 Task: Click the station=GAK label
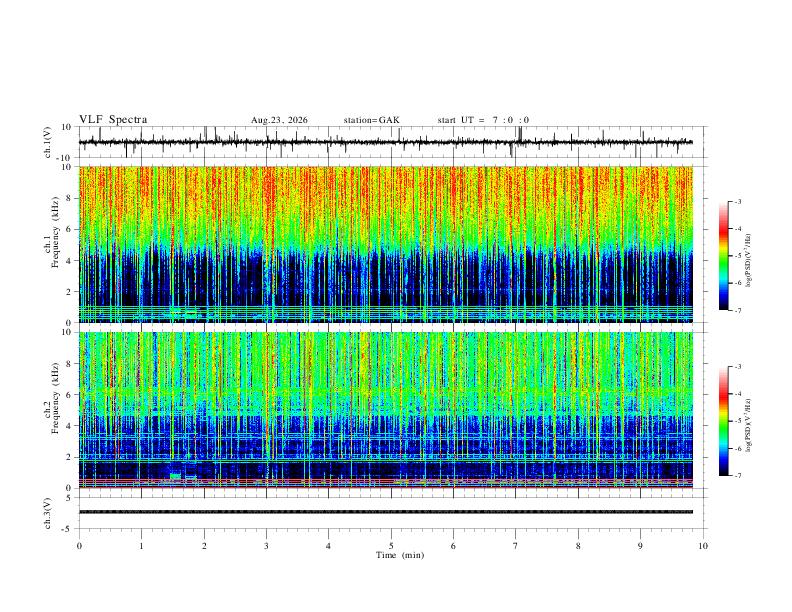(371, 120)
